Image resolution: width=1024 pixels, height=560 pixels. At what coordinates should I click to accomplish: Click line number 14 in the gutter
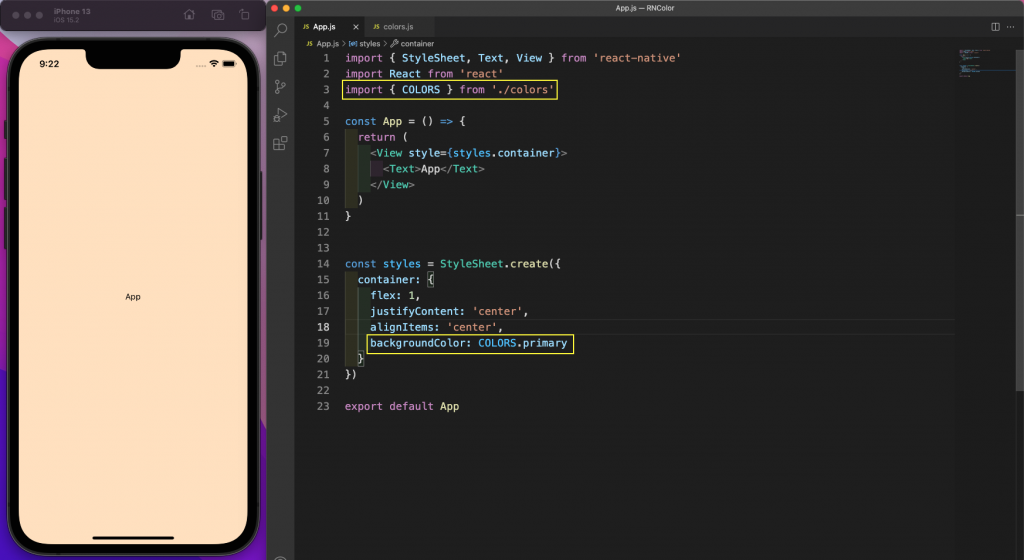(323, 264)
